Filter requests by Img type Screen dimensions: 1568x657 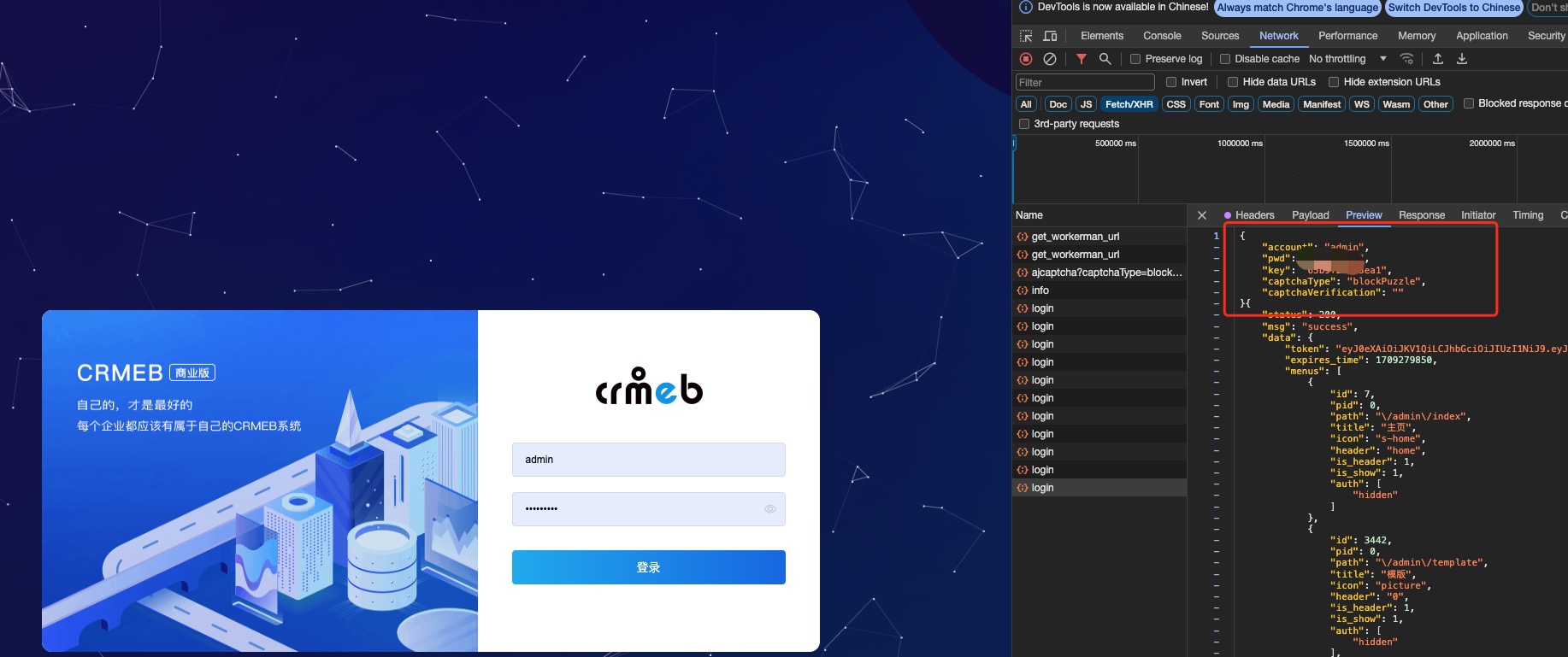1241,104
